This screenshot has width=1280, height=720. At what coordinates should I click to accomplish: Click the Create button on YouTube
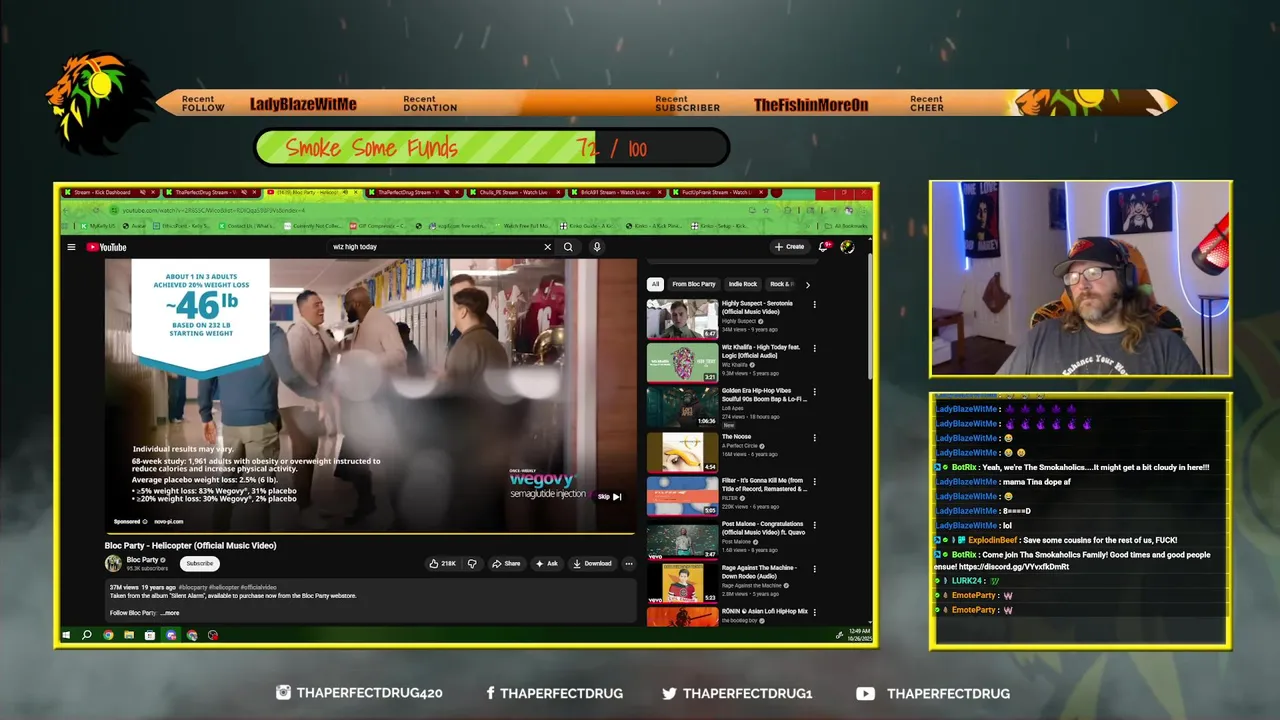coord(789,247)
